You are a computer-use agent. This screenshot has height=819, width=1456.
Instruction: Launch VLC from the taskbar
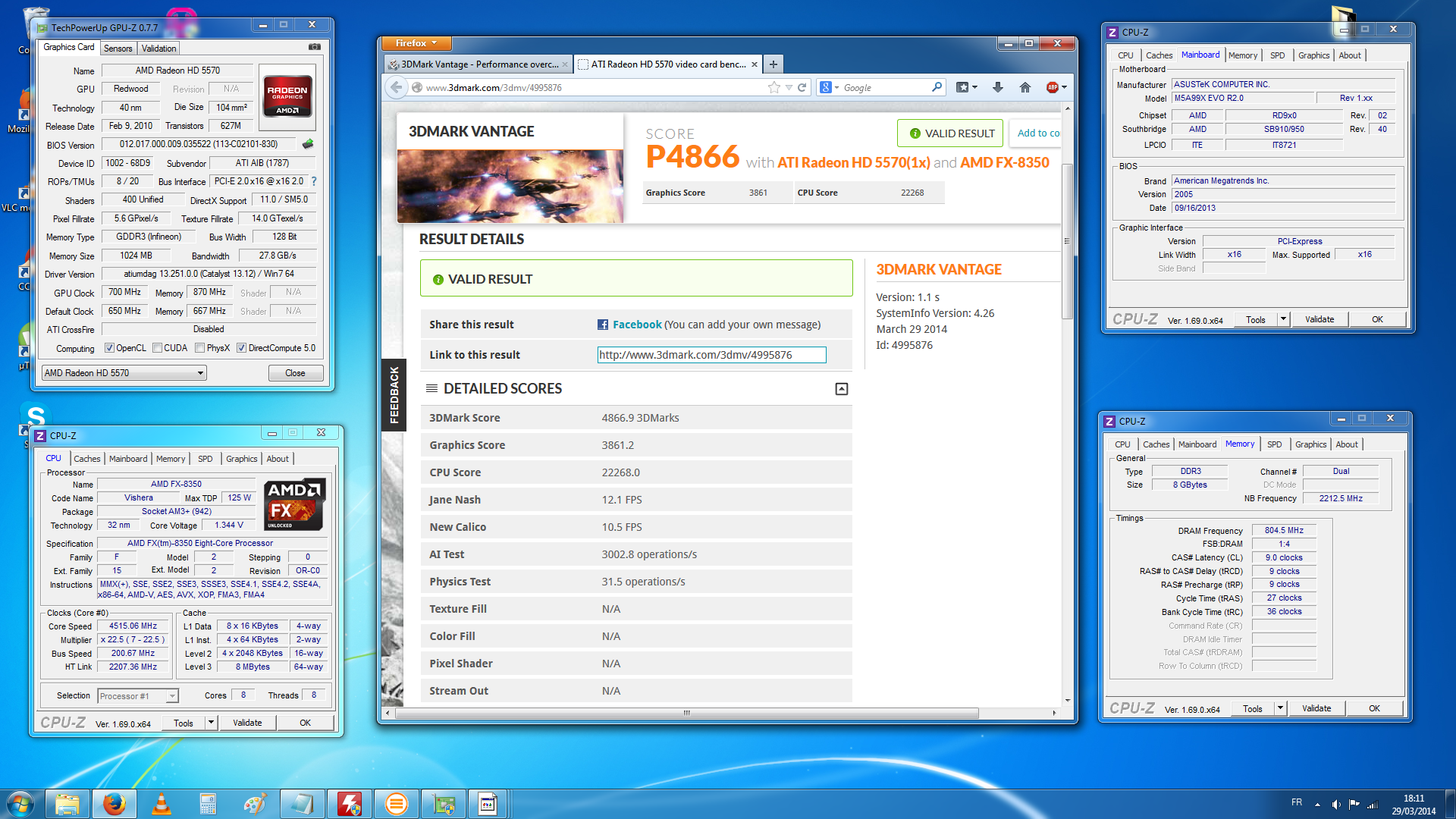click(162, 804)
